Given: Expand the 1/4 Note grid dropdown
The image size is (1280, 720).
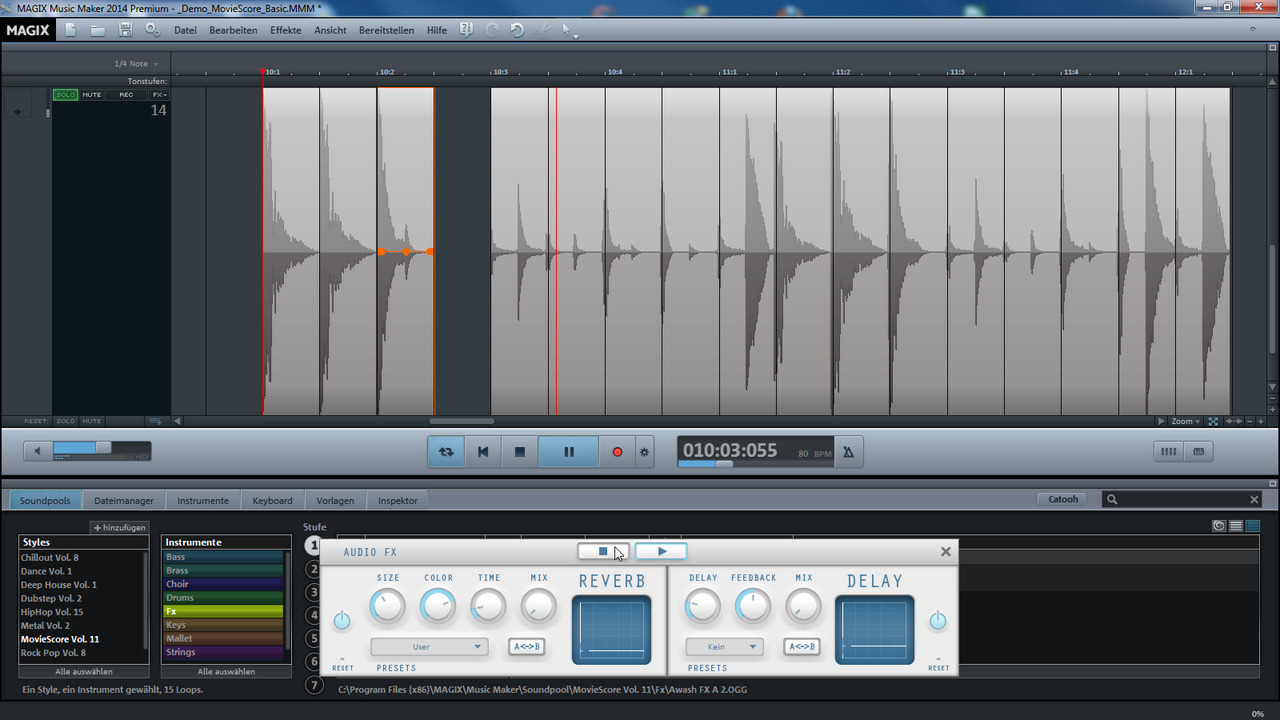Looking at the screenshot, I should [x=136, y=64].
